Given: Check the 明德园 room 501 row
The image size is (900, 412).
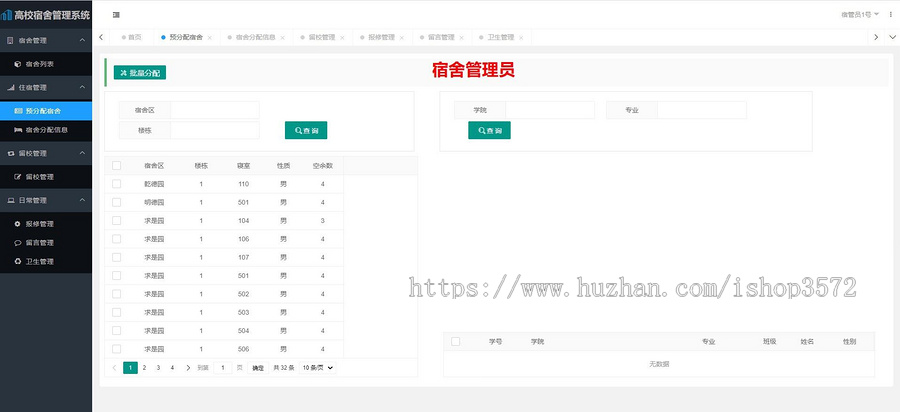Looking at the screenshot, I should 117,203.
